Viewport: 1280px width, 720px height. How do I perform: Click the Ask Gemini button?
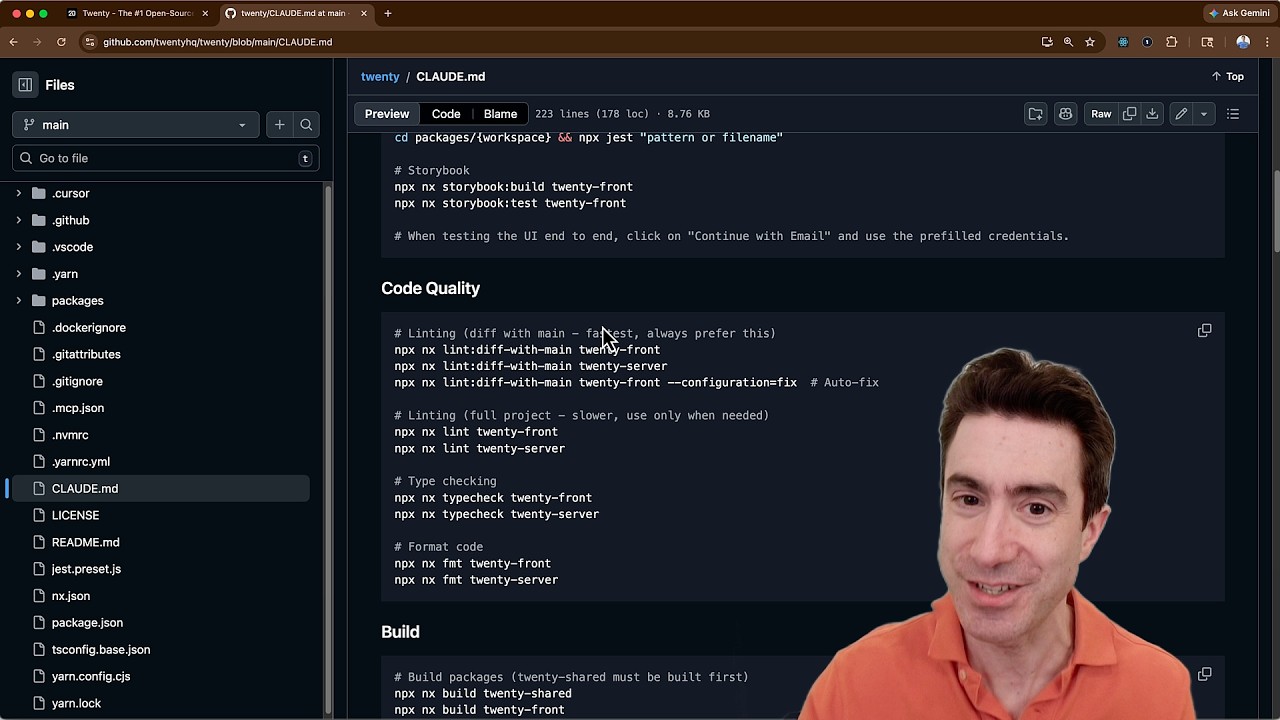click(1238, 13)
